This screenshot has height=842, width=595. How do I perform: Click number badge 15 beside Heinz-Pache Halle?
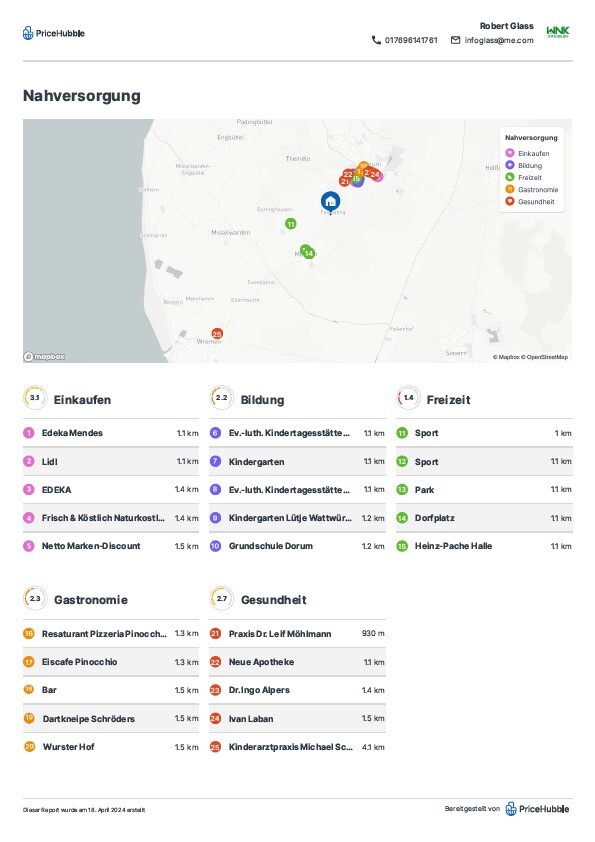(x=402, y=546)
